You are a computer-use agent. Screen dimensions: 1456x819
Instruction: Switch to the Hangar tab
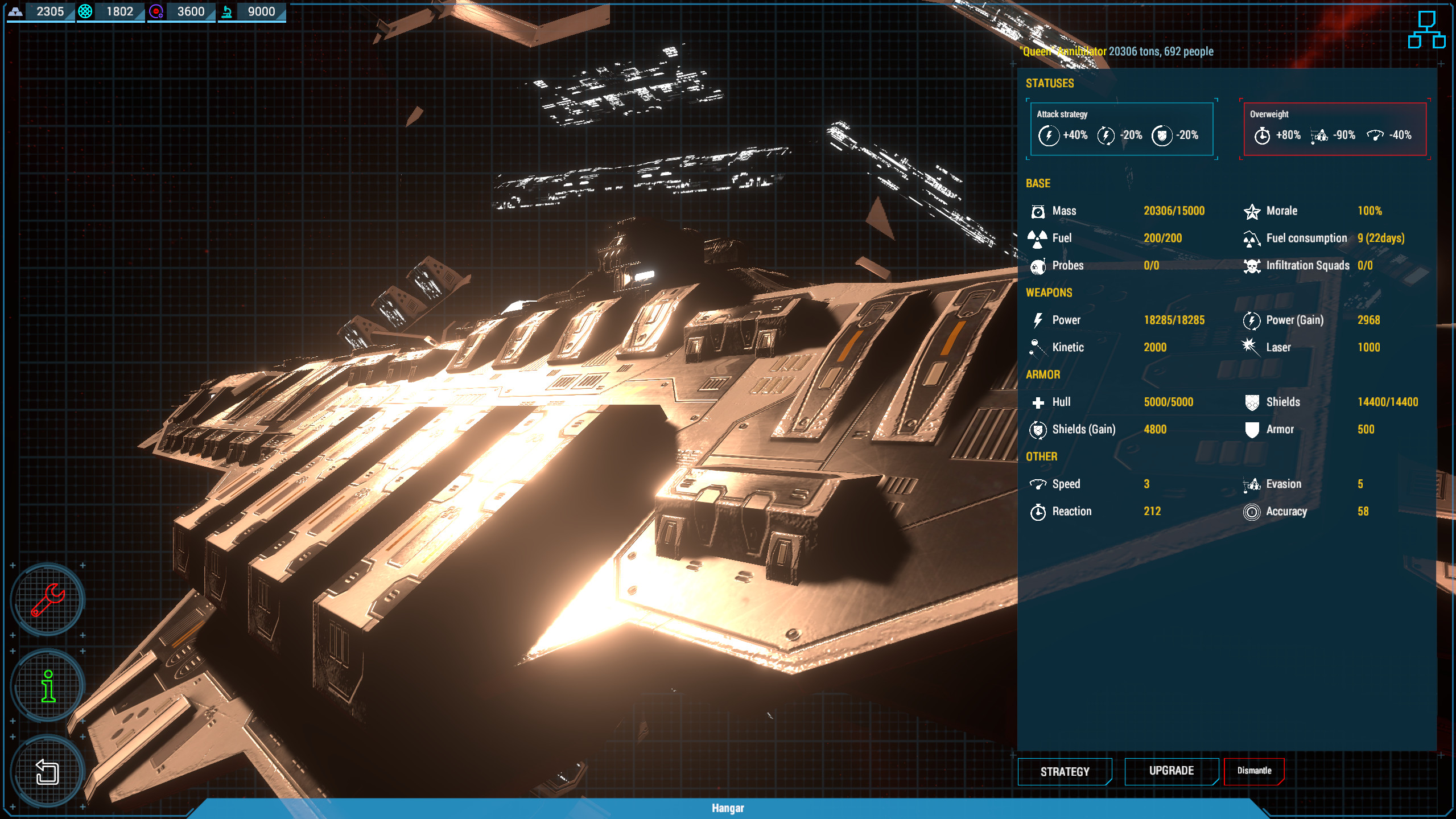click(x=728, y=808)
